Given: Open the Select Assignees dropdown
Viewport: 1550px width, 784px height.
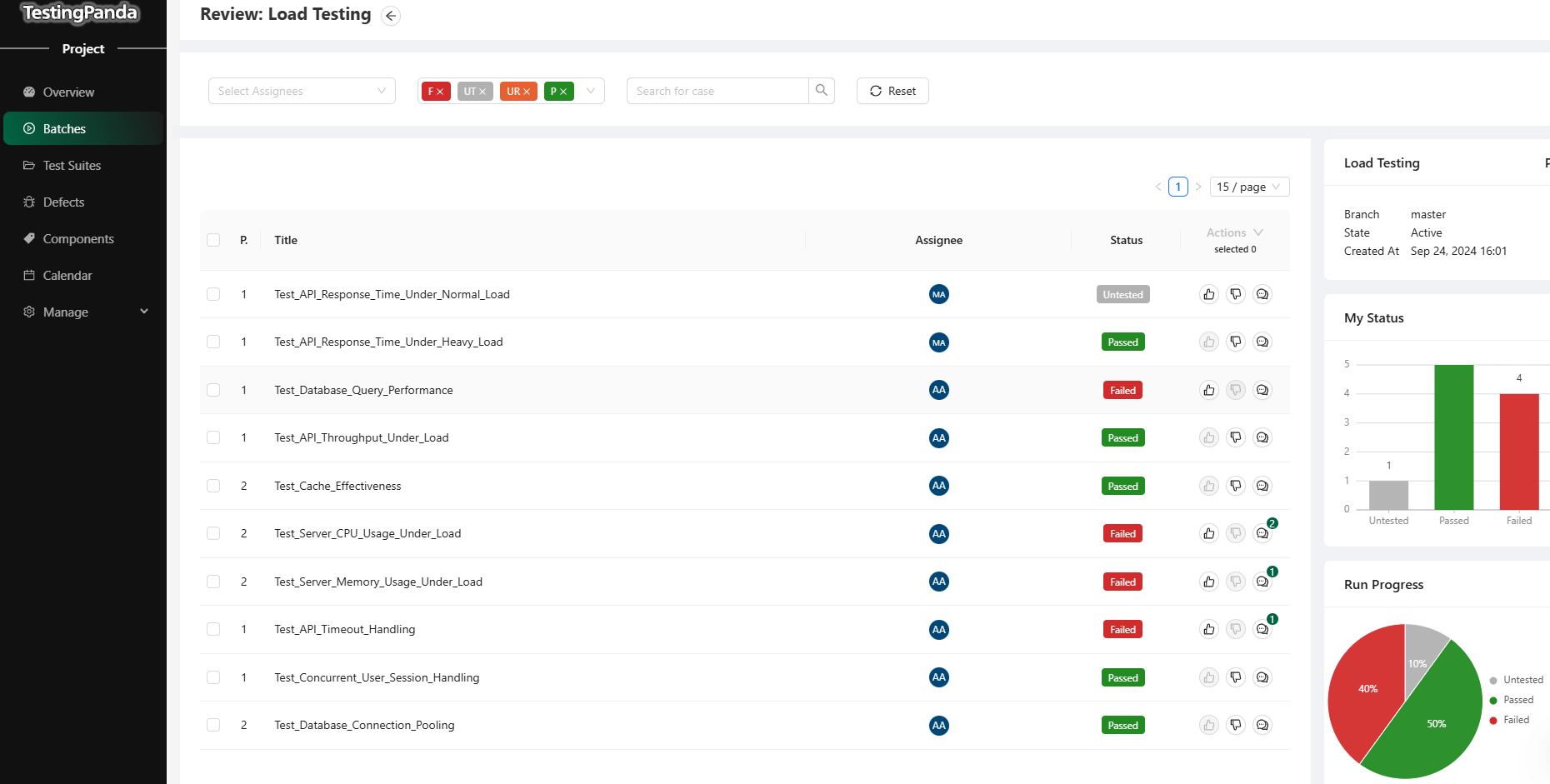Looking at the screenshot, I should (x=302, y=91).
